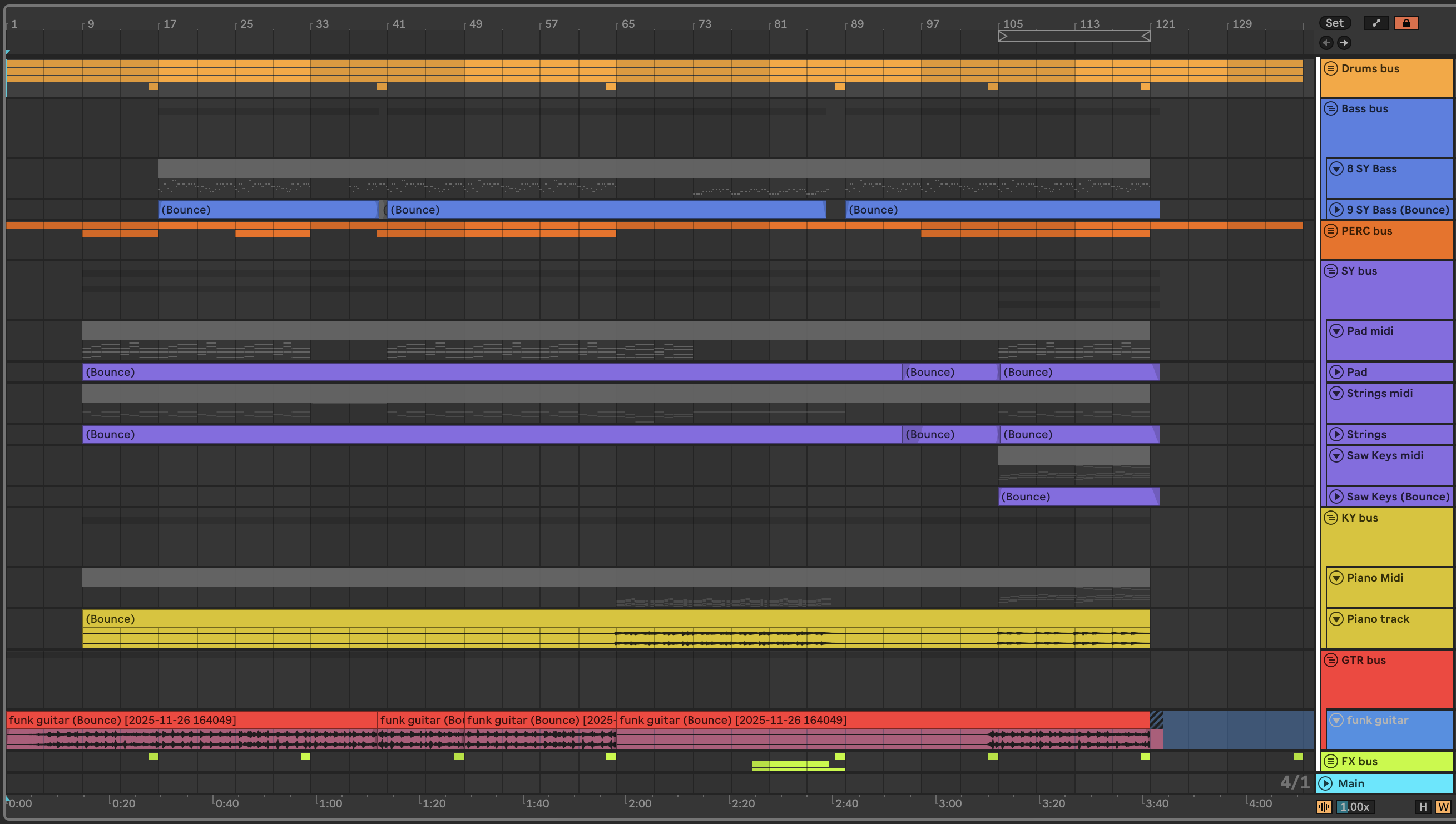This screenshot has width=1456, height=824.
Task: Toggle the orange lock envelopes button
Action: pyautogui.click(x=1406, y=23)
